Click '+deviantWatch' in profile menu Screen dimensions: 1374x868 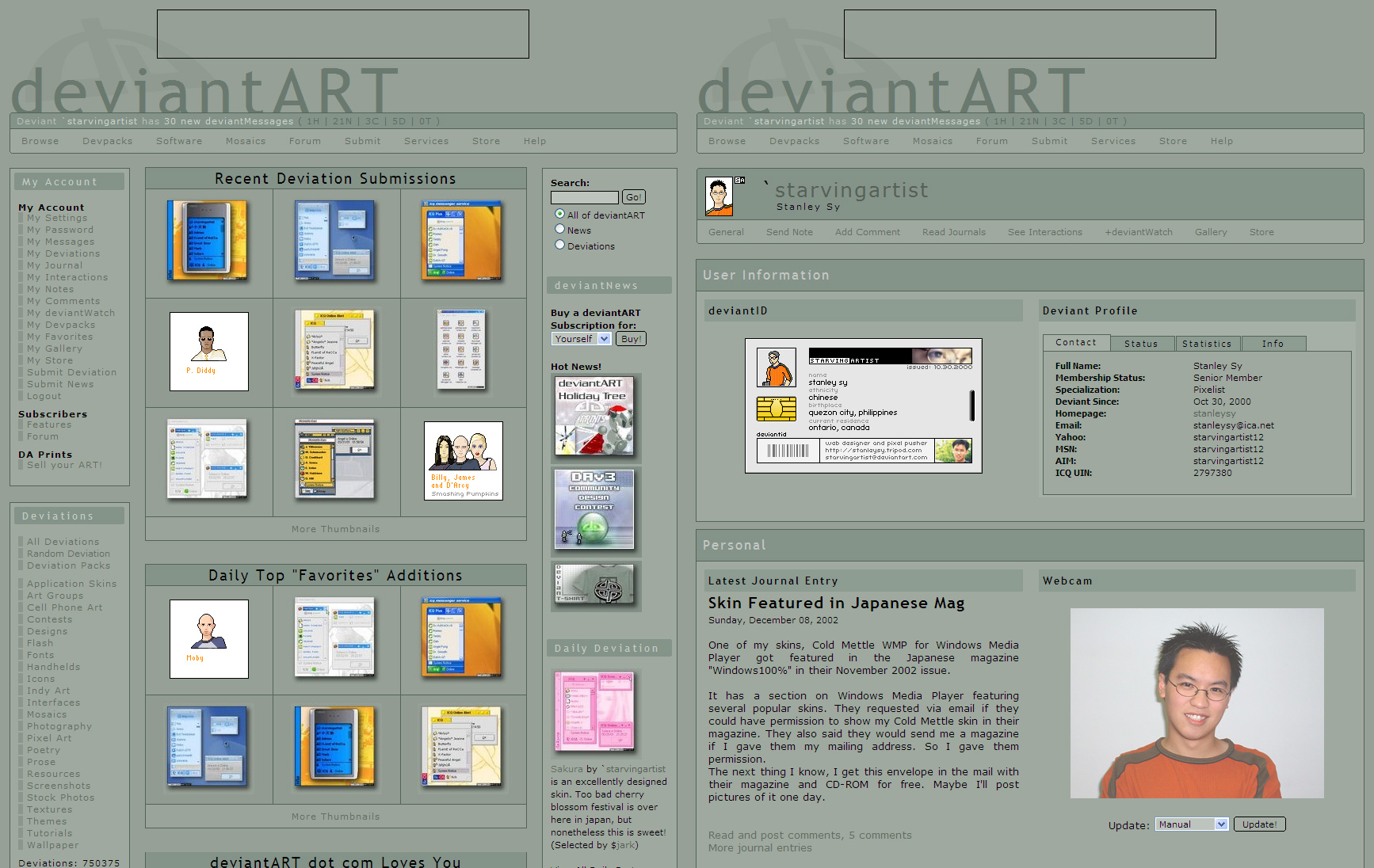click(x=1139, y=232)
